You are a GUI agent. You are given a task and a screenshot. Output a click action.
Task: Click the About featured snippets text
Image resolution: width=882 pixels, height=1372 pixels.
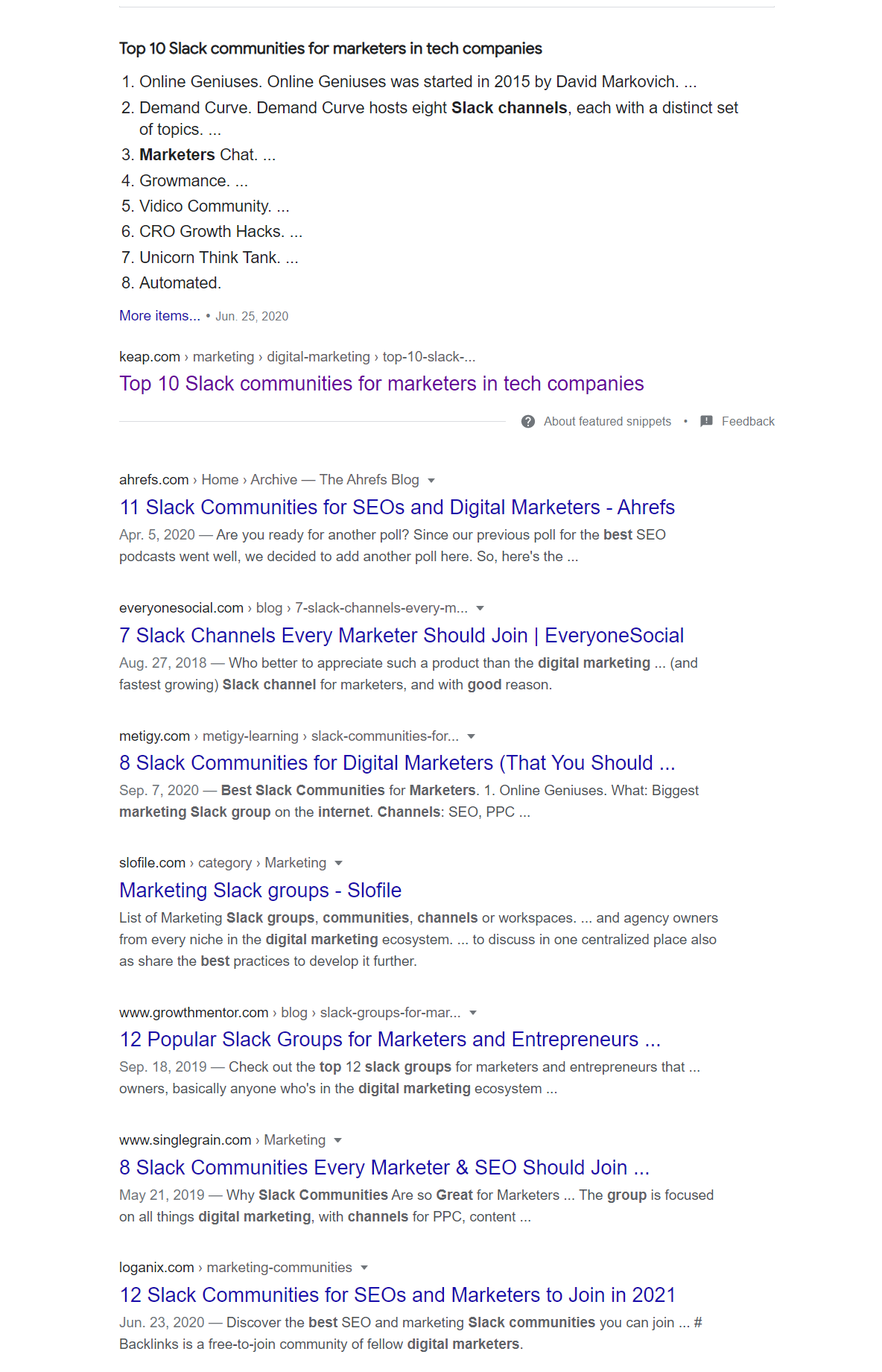click(x=607, y=422)
